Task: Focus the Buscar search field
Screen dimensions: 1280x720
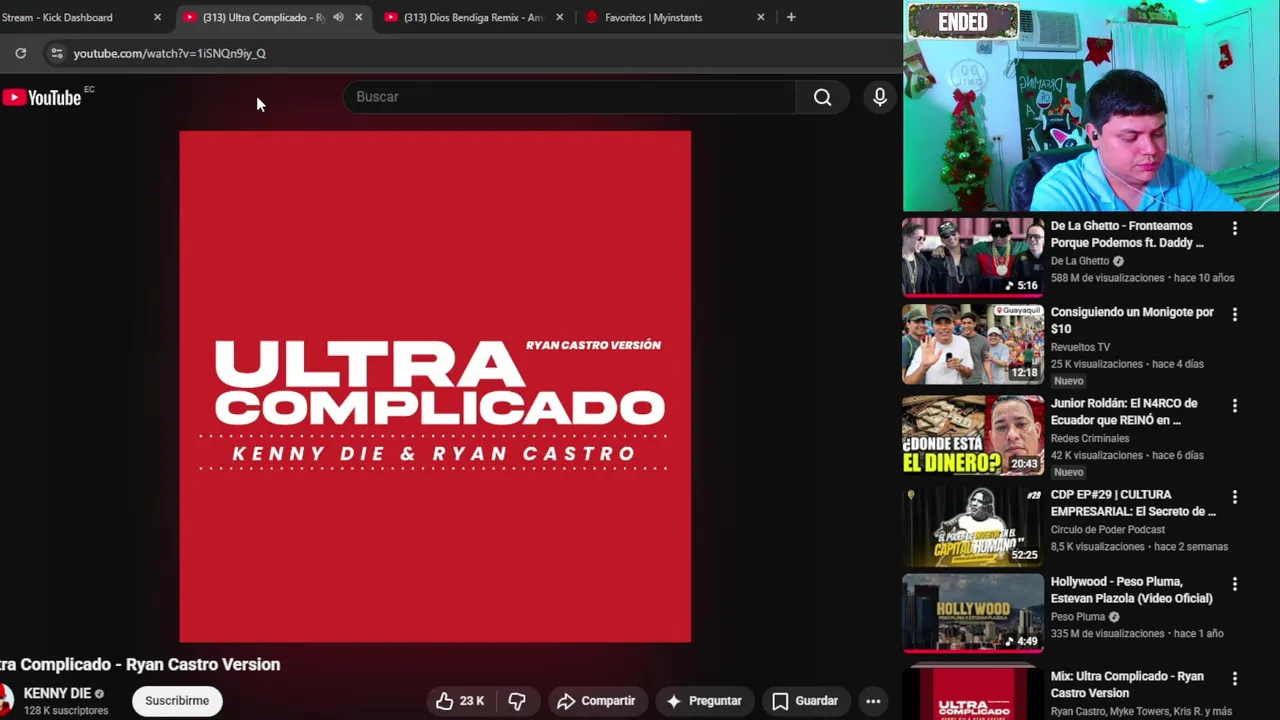Action: 570,97
